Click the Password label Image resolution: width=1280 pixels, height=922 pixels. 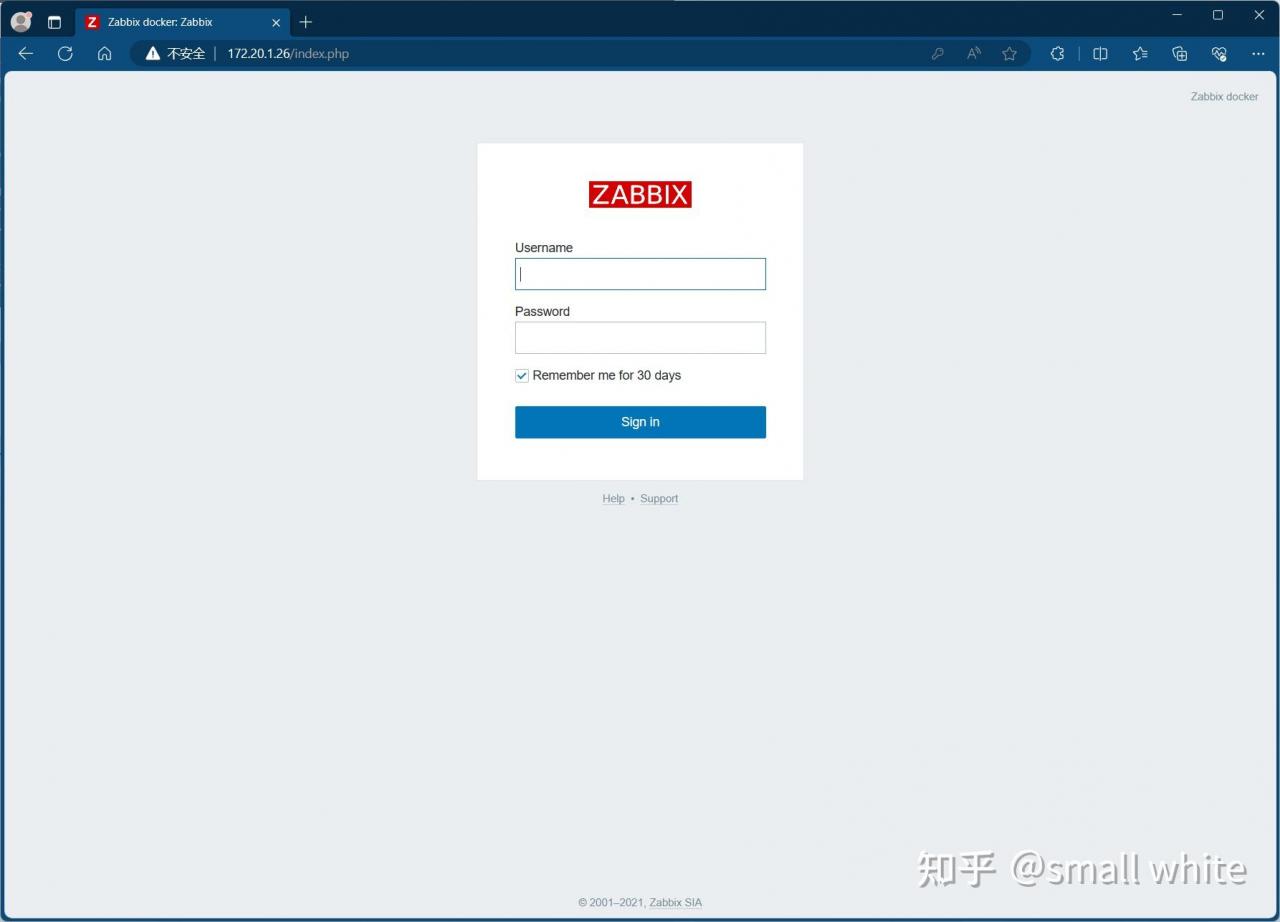pyautogui.click(x=542, y=312)
